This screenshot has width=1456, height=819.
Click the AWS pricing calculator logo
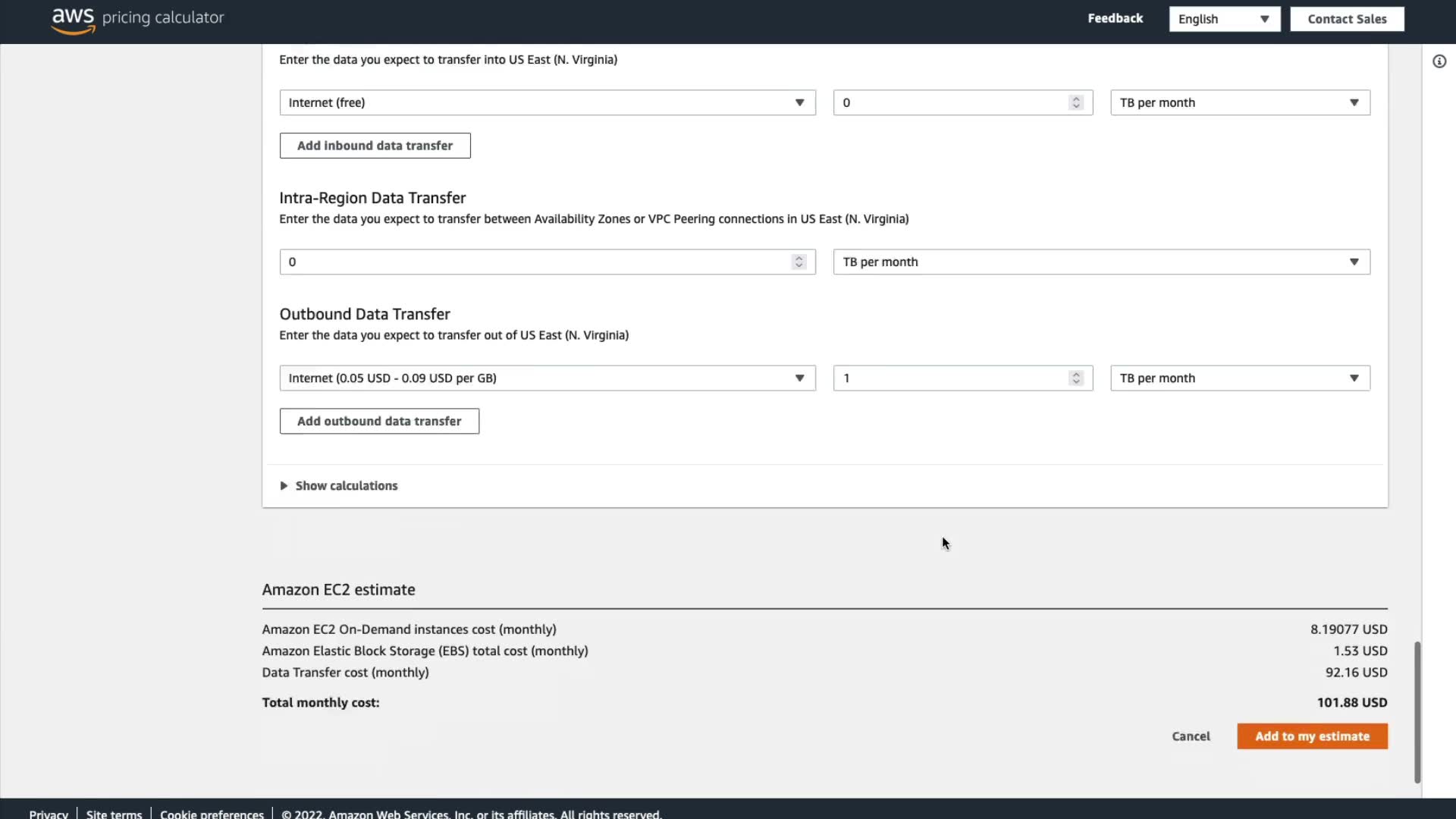point(137,19)
